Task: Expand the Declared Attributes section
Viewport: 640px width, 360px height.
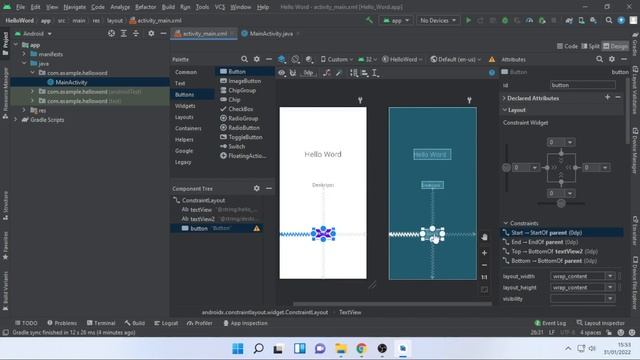Action: (x=504, y=98)
